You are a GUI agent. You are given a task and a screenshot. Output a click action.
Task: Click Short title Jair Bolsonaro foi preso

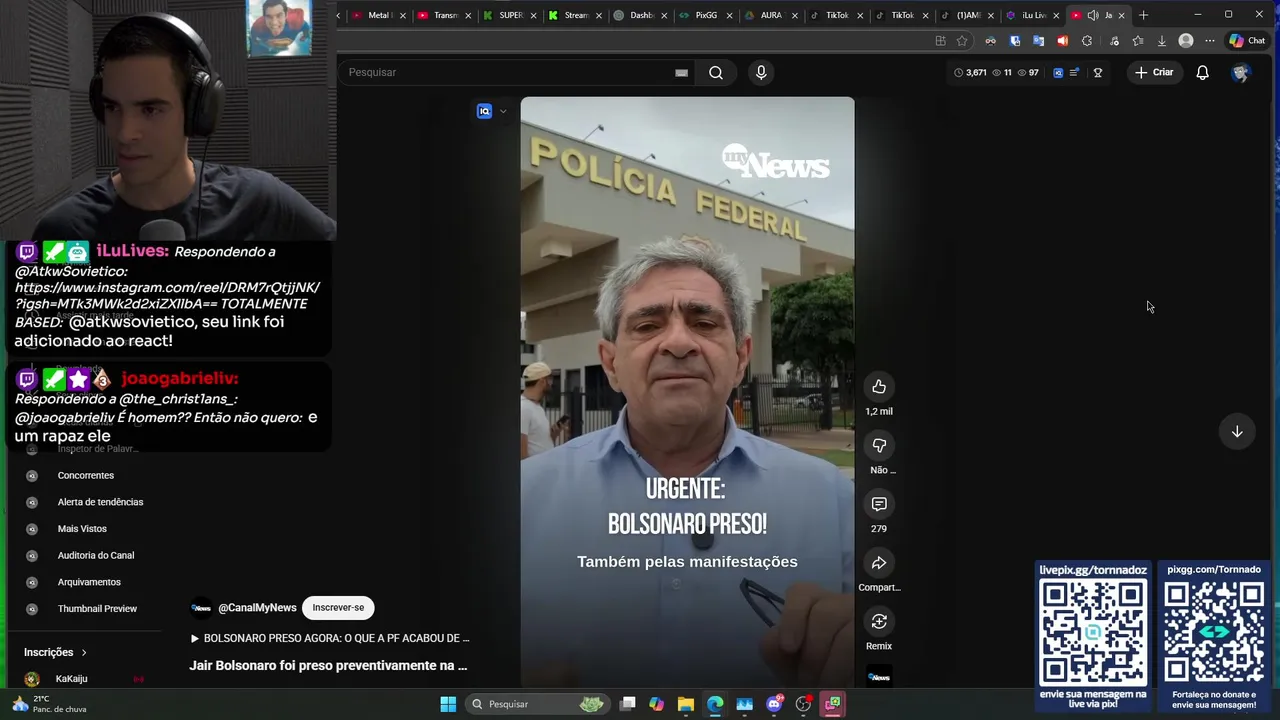click(x=328, y=665)
